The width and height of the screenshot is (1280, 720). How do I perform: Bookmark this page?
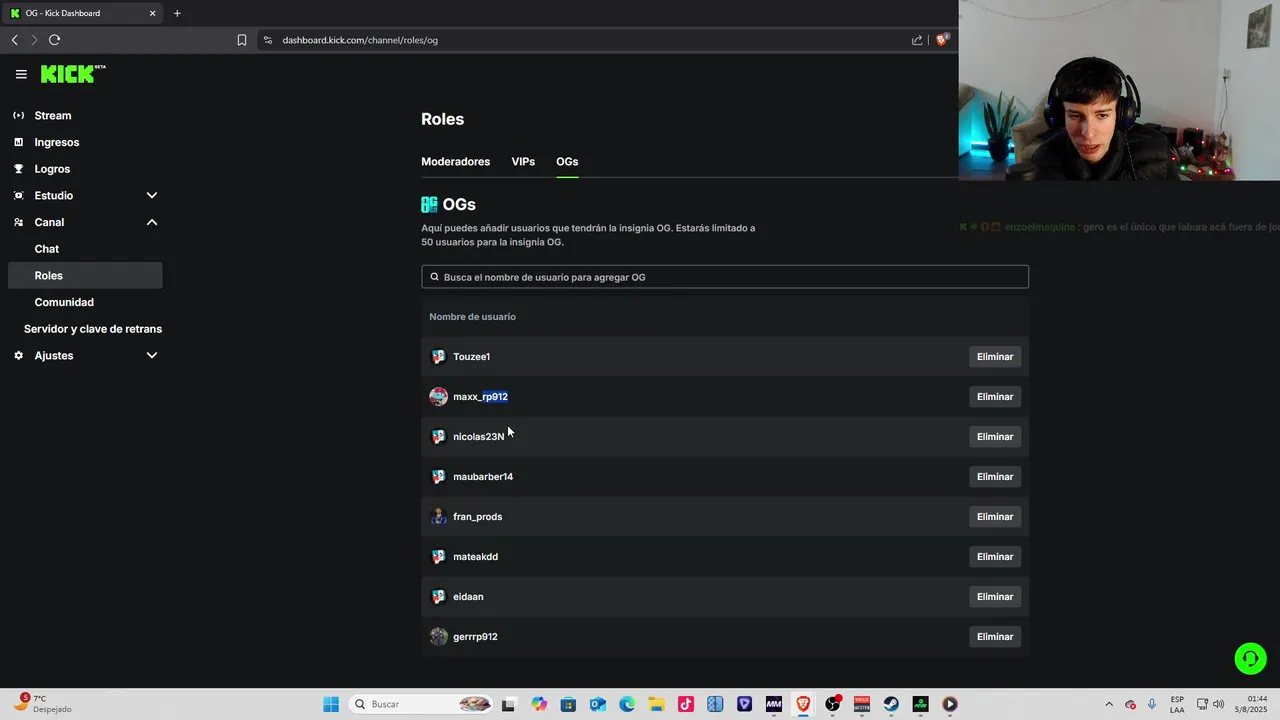pyautogui.click(x=242, y=40)
